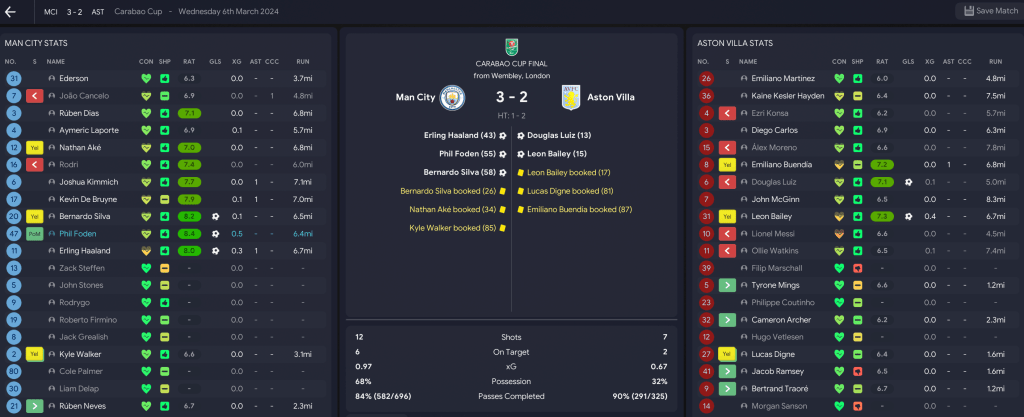
Task: Sort Man City stats by RAT column
Action: point(188,61)
